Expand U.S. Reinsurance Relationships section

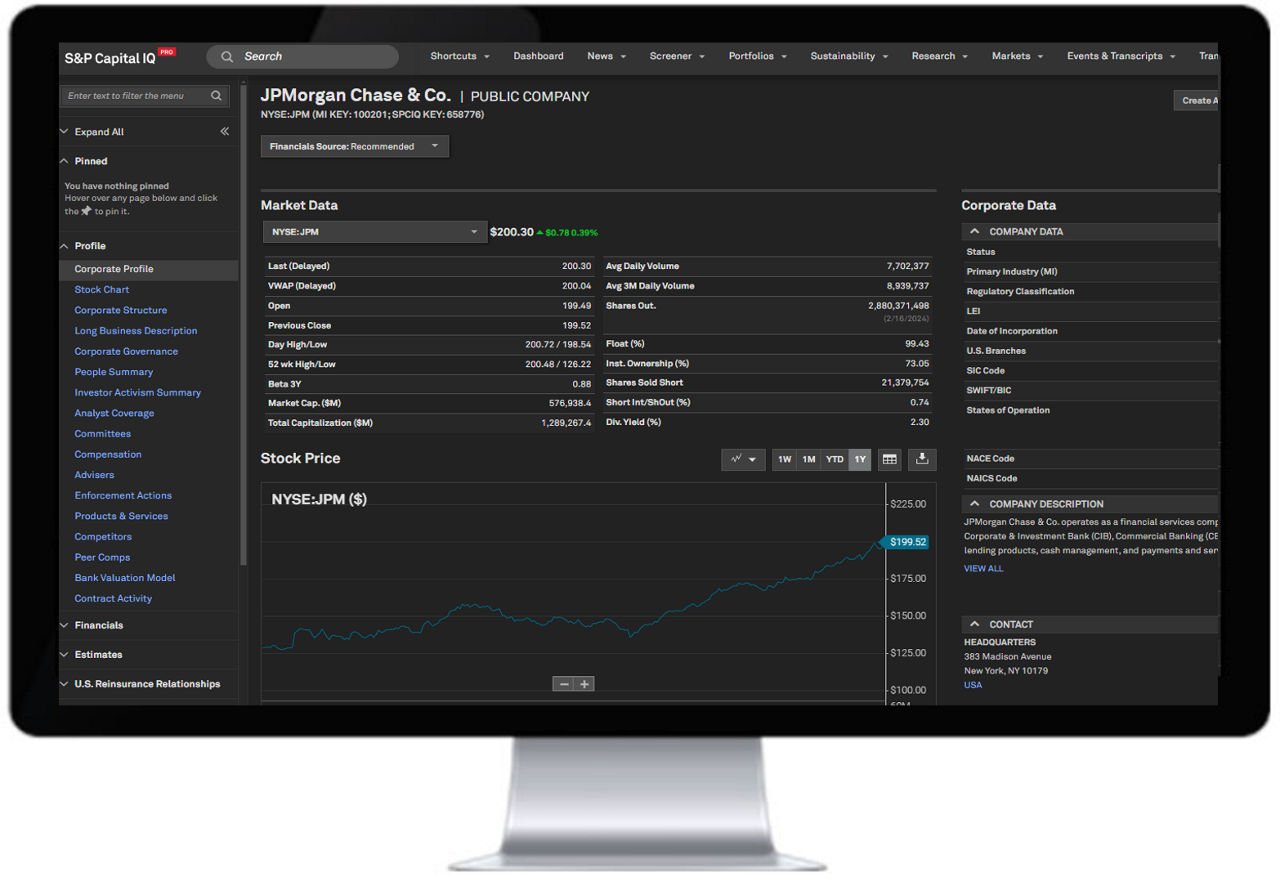65,684
